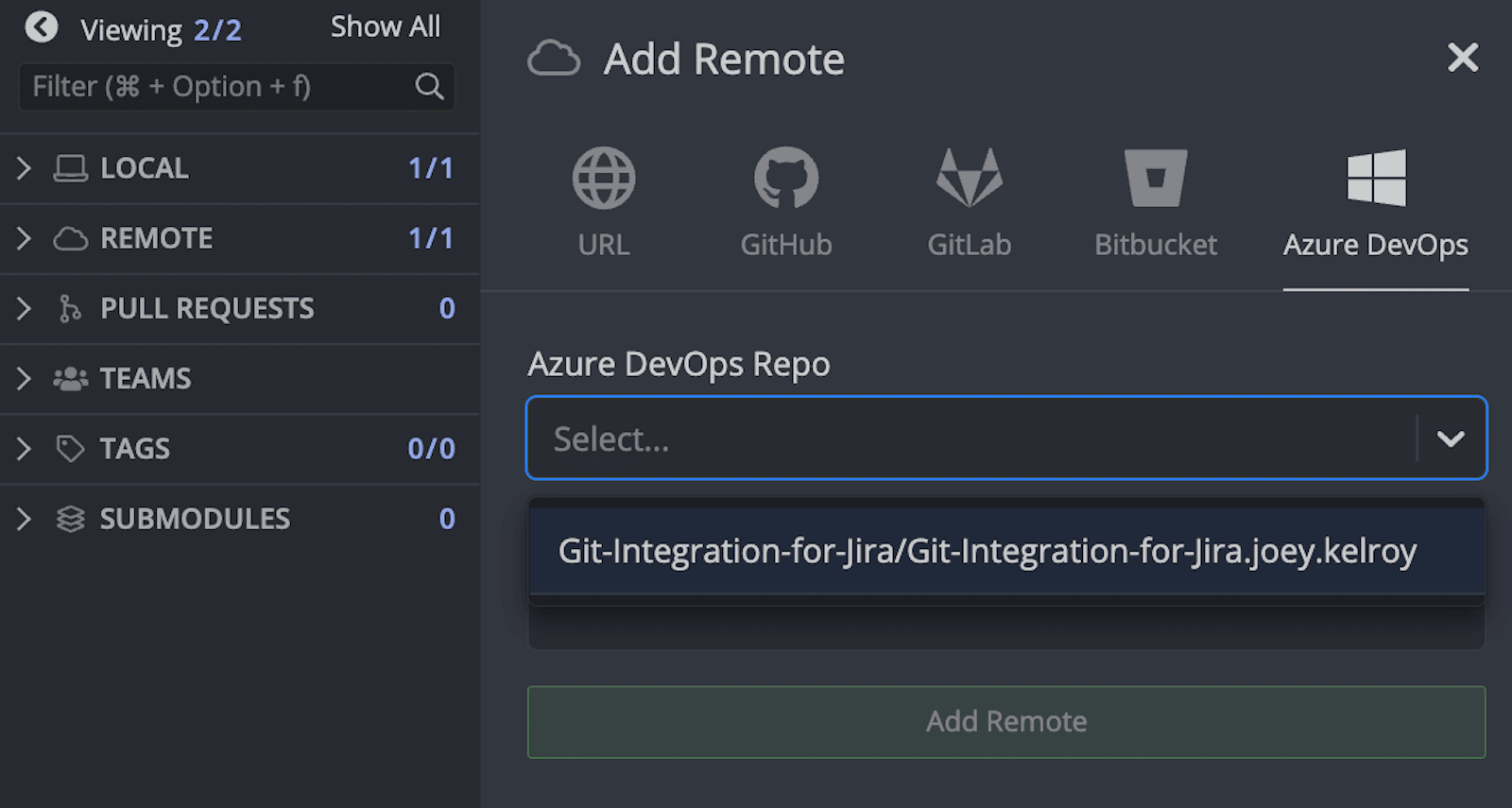Screen dimensions: 1512x808
Task: Choose the GitLab fox icon
Action: point(969,178)
